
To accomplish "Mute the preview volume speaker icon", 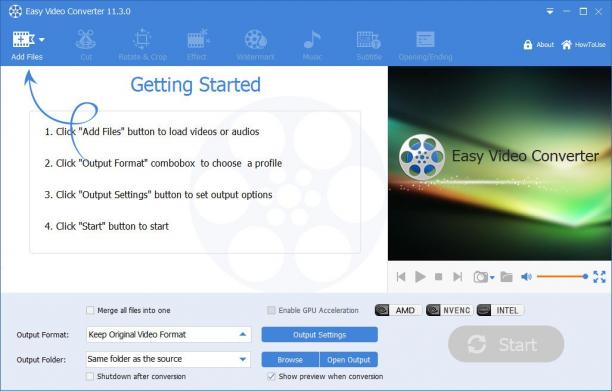I will (x=526, y=277).
